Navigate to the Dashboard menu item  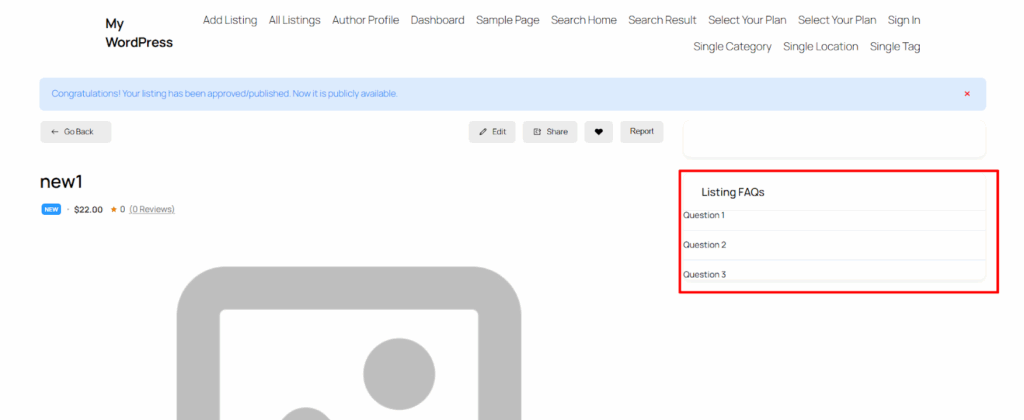(x=437, y=20)
